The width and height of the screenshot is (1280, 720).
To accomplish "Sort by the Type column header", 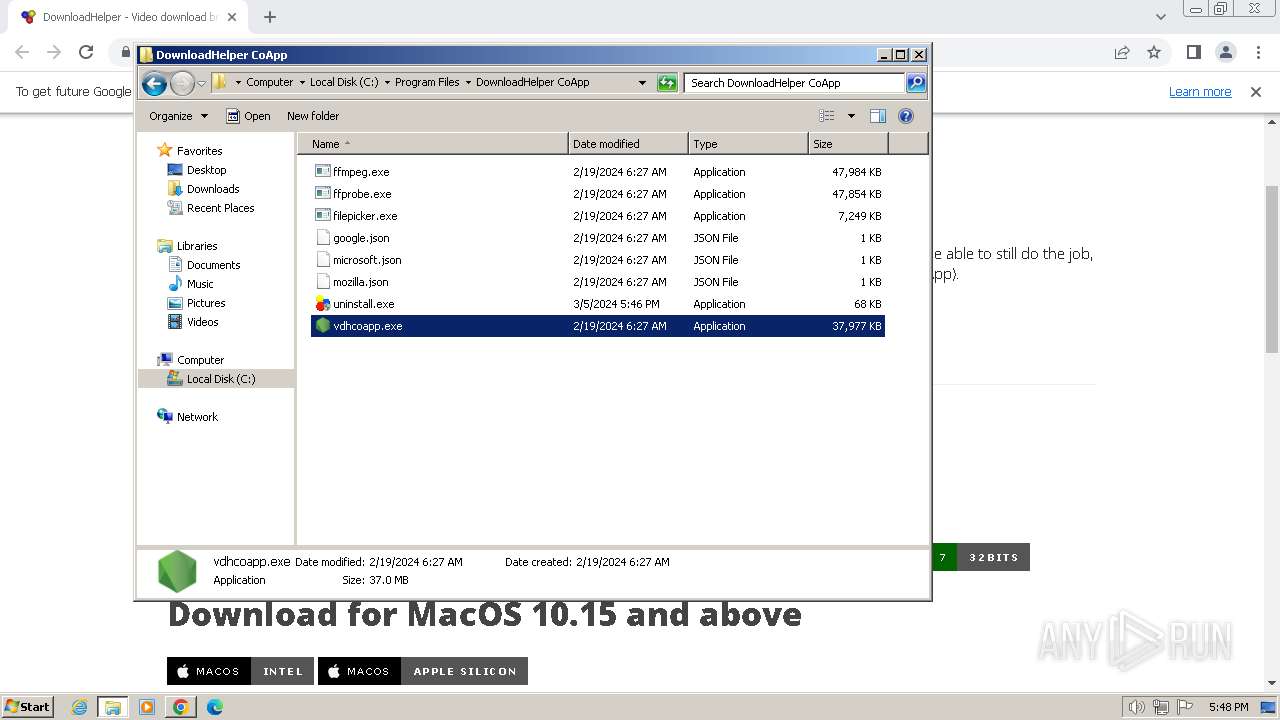I will pyautogui.click(x=748, y=144).
